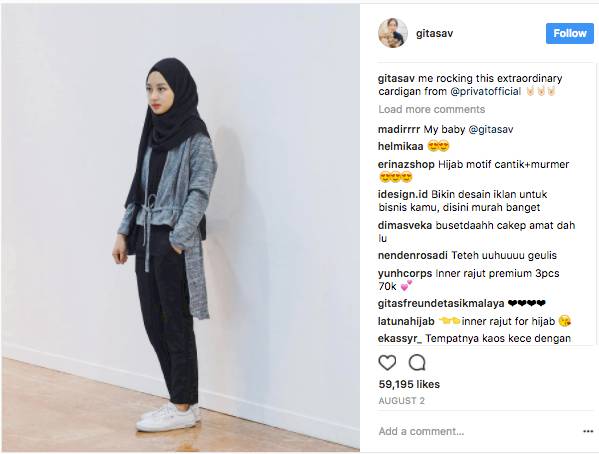
Task: Visit commenter madirrrr's profile
Action: [x=399, y=130]
